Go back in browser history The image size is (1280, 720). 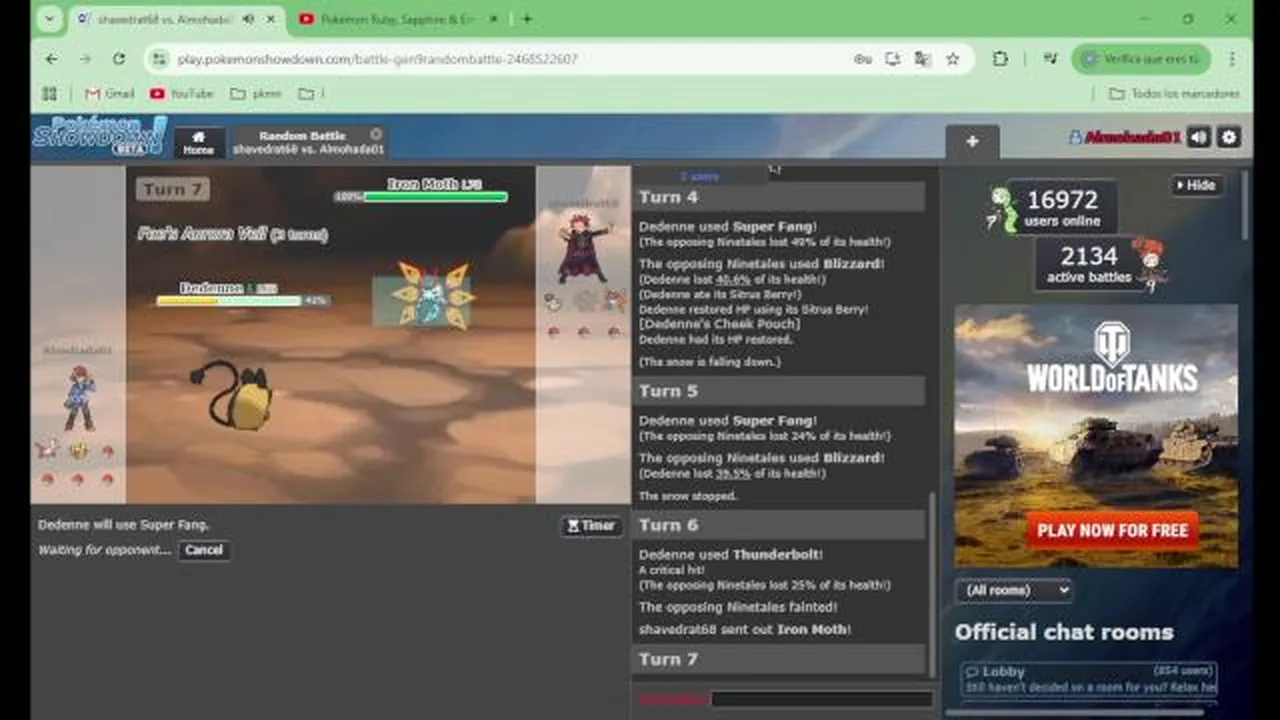pos(51,59)
